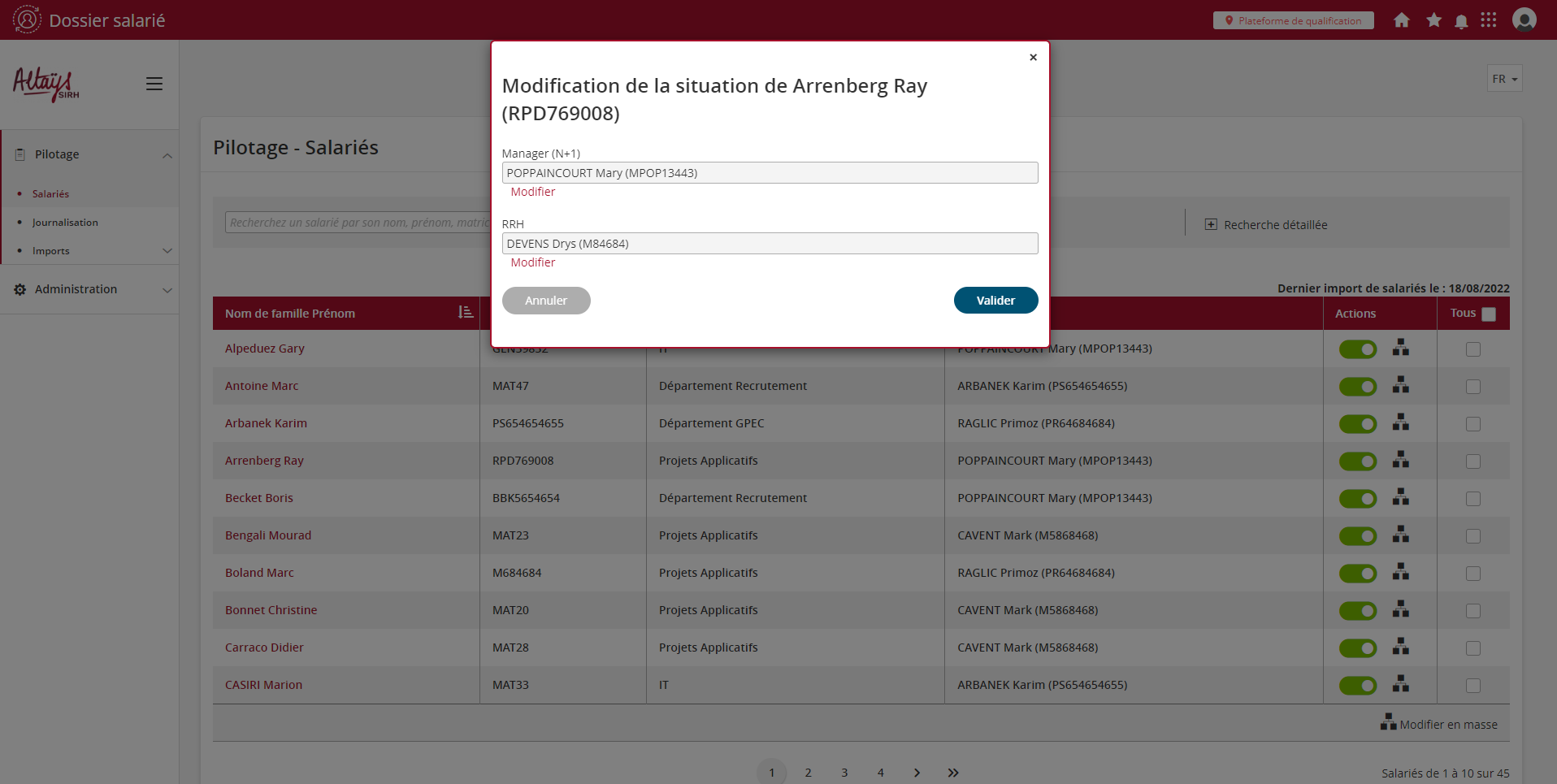Screen dimensions: 1557x784
Task: Check the Tous select-all checkbox
Action: tap(1488, 314)
